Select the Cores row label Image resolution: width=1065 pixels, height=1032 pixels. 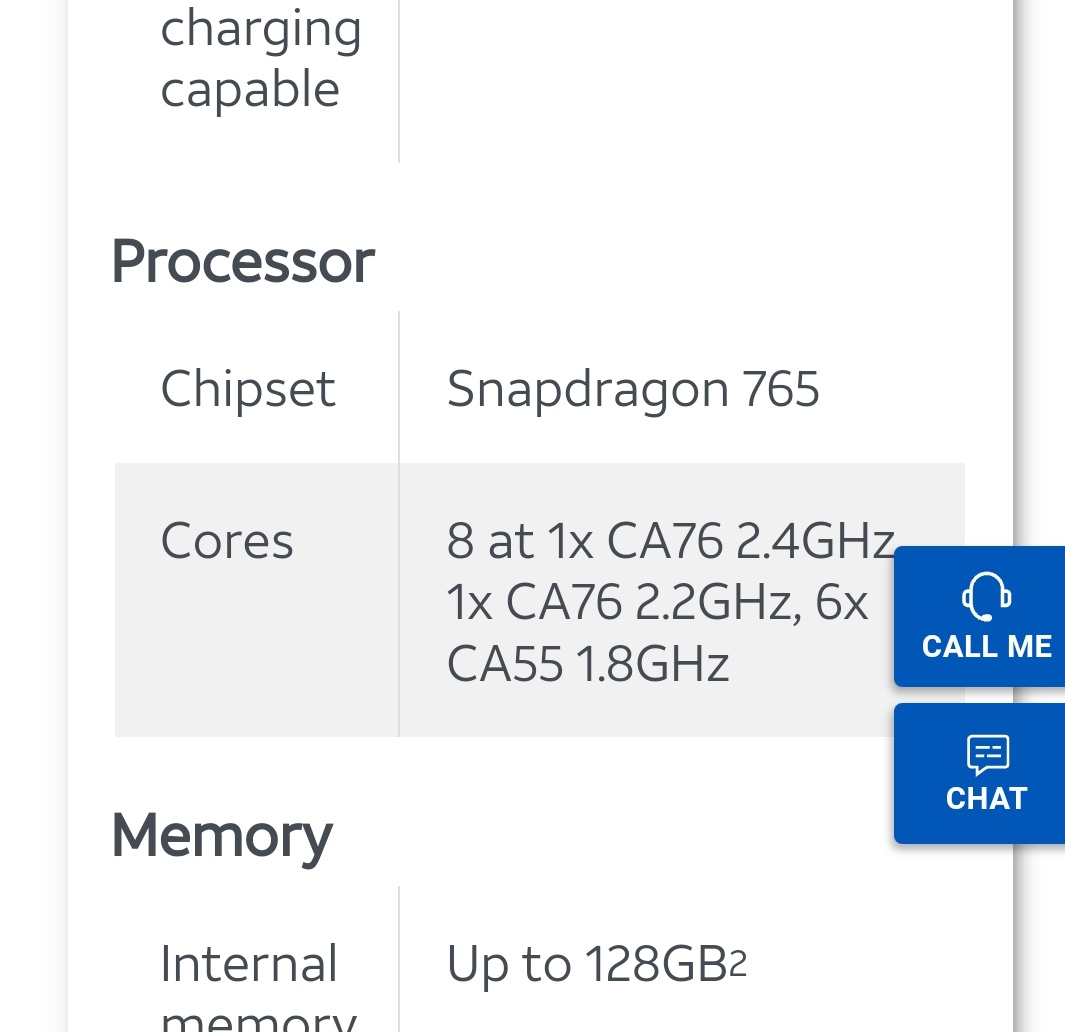tap(227, 542)
